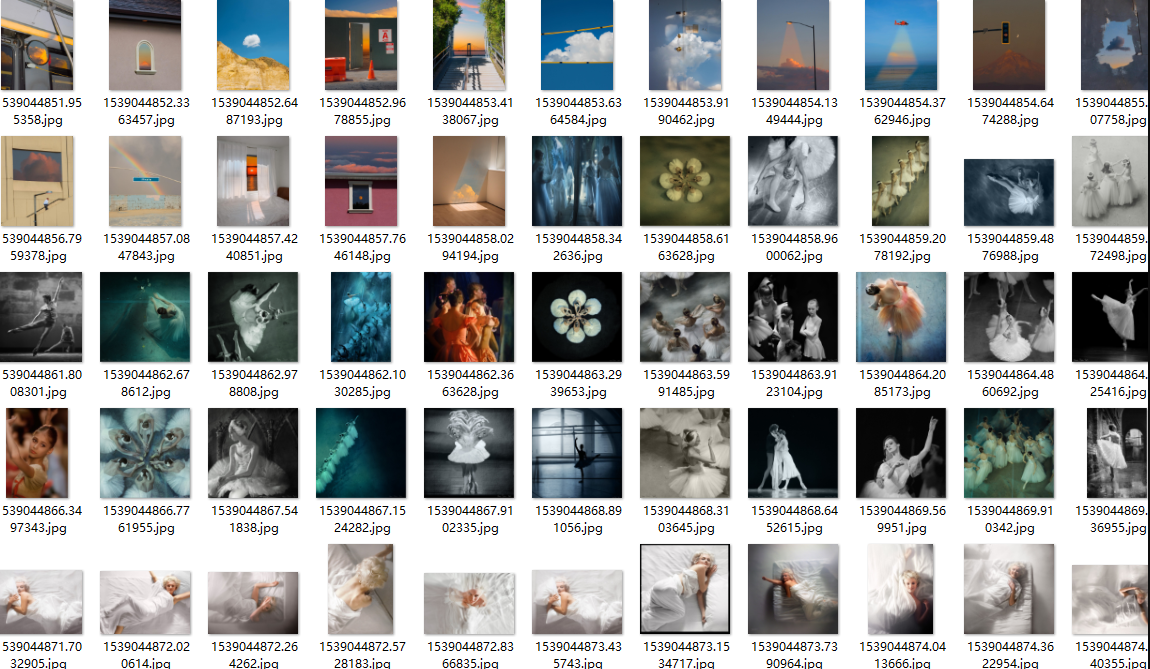The image size is (1150, 669).
Task: Select the green flower-shaped ballet circle thumbnail 1539044858.6163628.jpg
Action: [685, 181]
